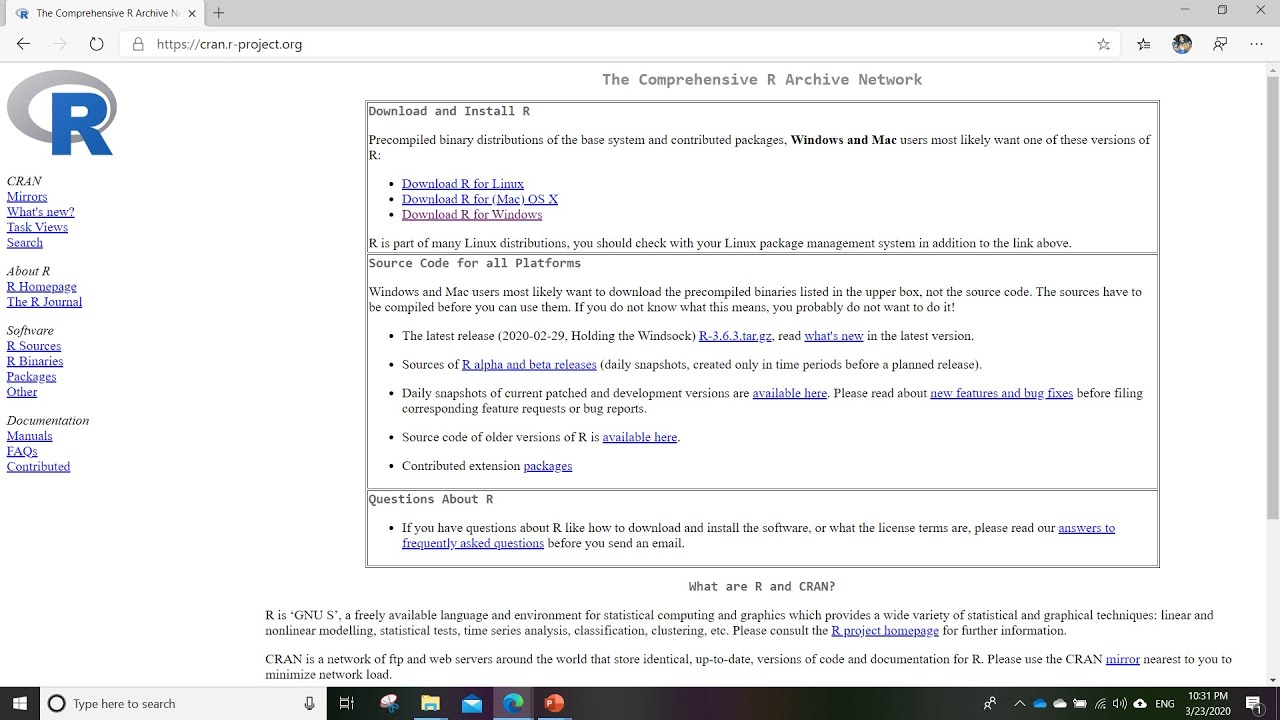Open the People icon in the taskbar
This screenshot has width=1280, height=720.
tap(990, 704)
